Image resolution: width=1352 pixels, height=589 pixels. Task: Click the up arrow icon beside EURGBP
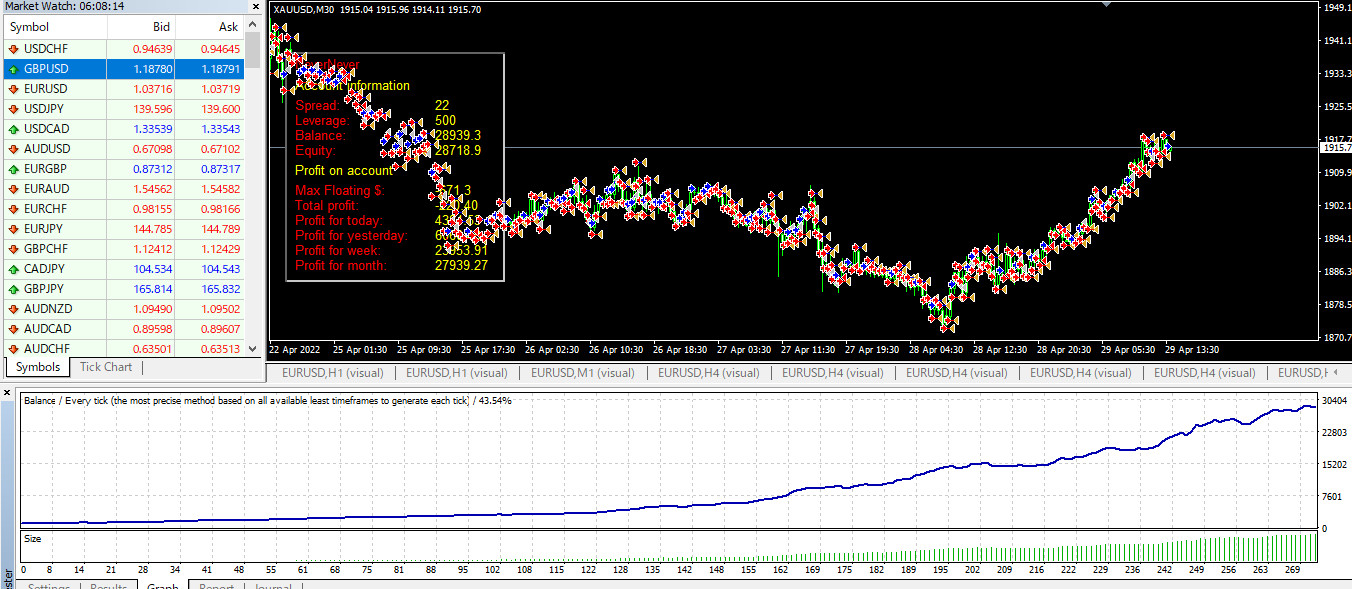click(14, 169)
